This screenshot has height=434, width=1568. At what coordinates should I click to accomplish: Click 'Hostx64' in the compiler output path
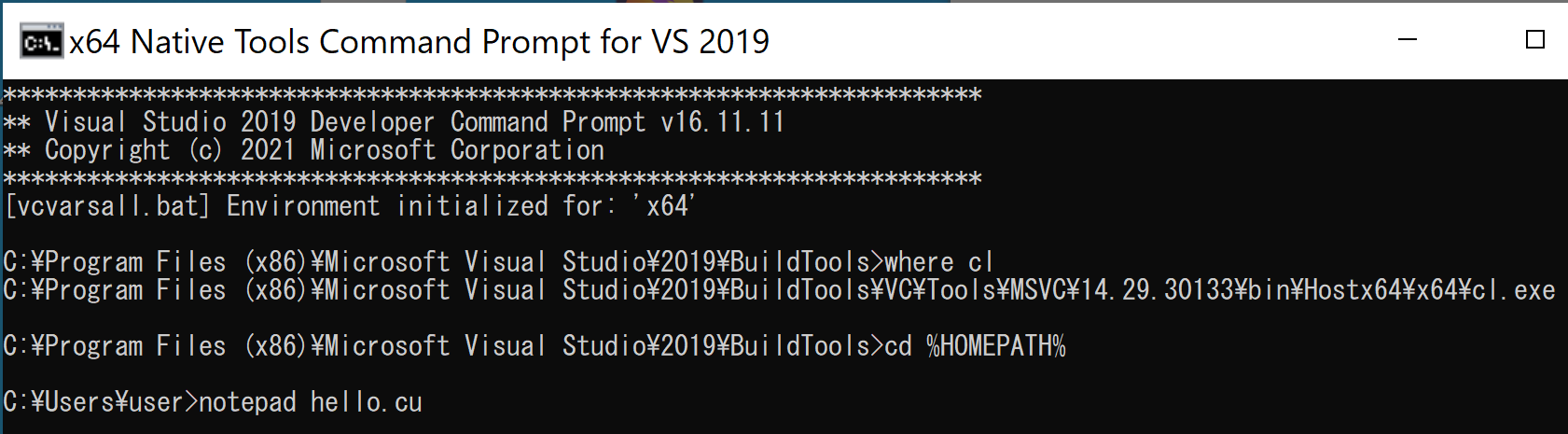(x=1352, y=290)
